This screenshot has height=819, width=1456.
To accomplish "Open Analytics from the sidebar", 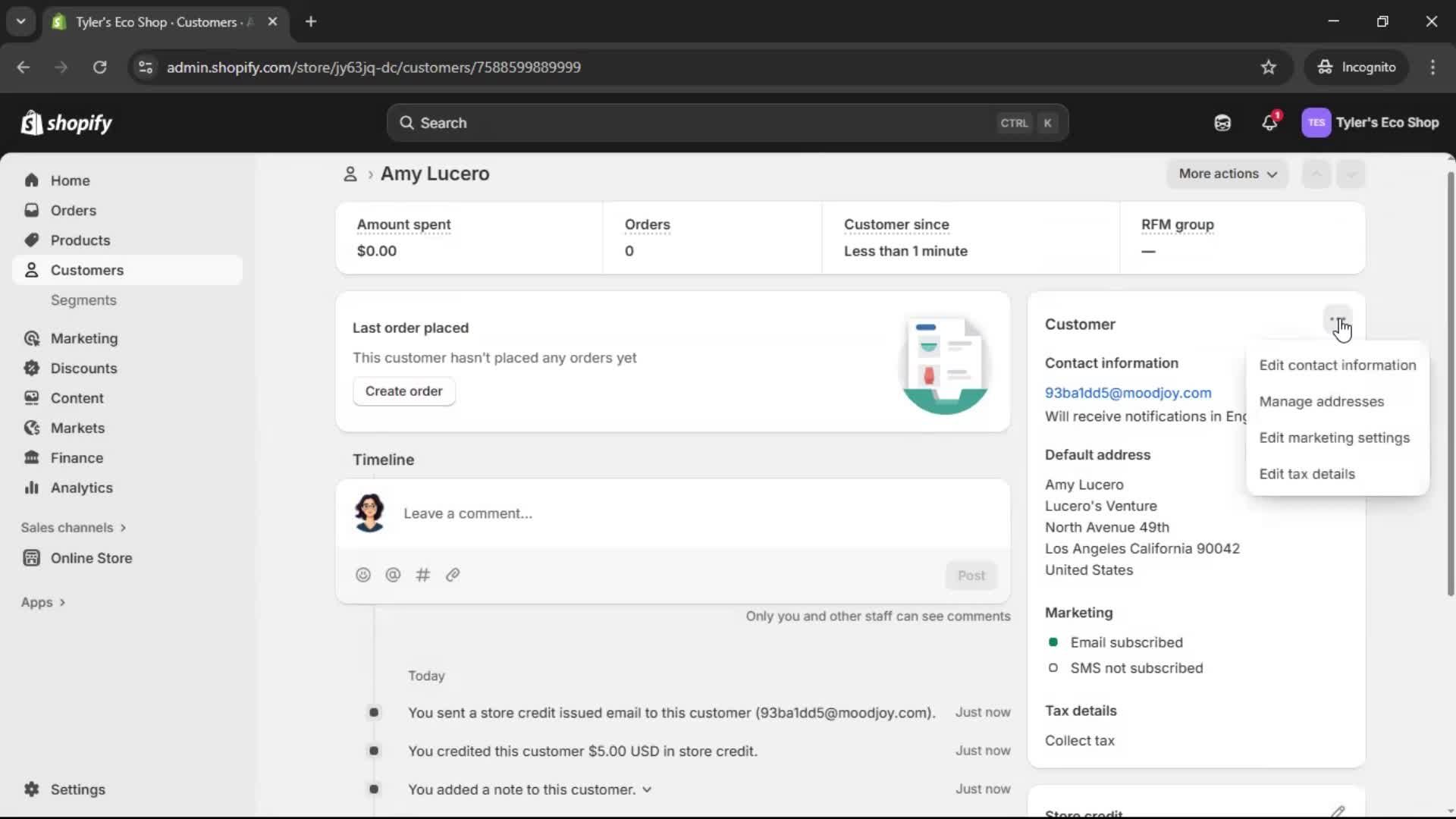I will click(x=80, y=488).
